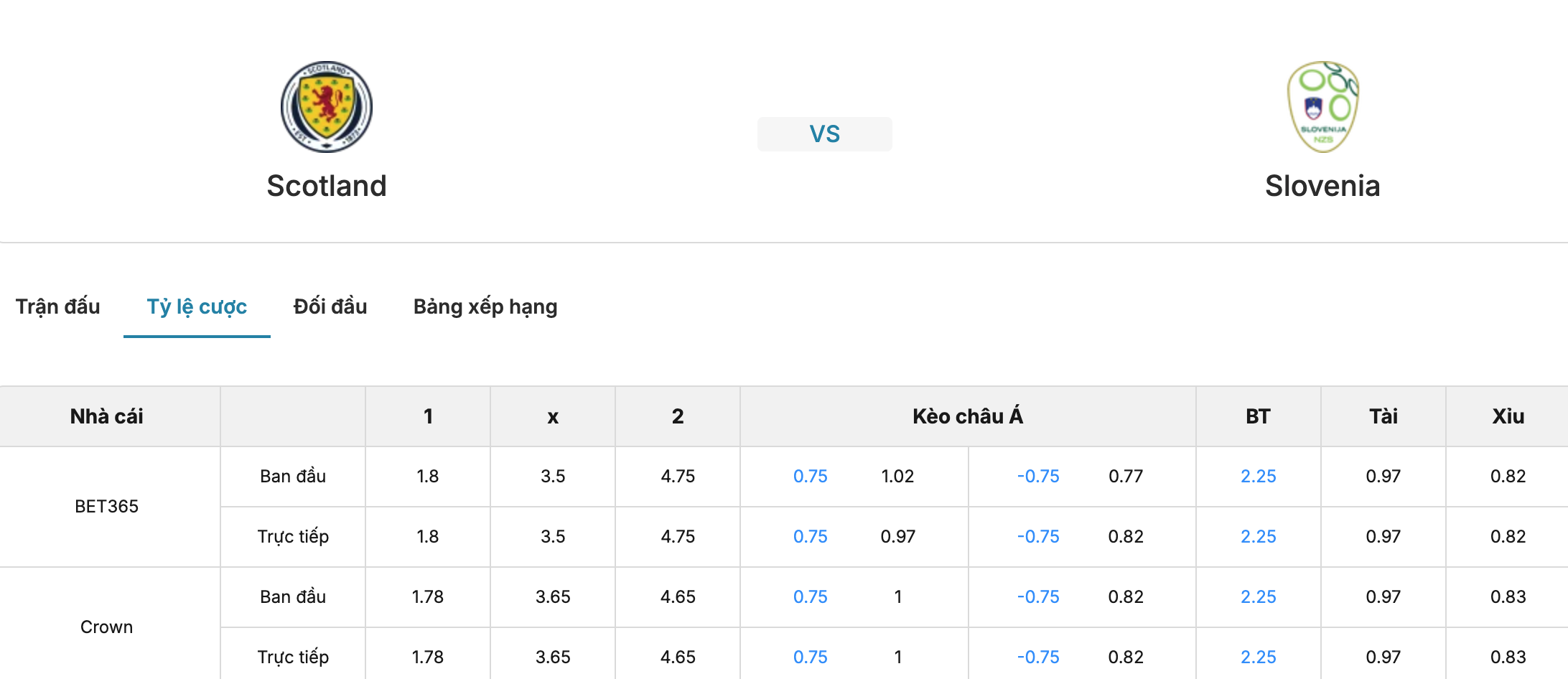The height and width of the screenshot is (679, 1568).
Task: Click BET365 Ban đầu 2.25 BT value
Action: pos(1259,477)
